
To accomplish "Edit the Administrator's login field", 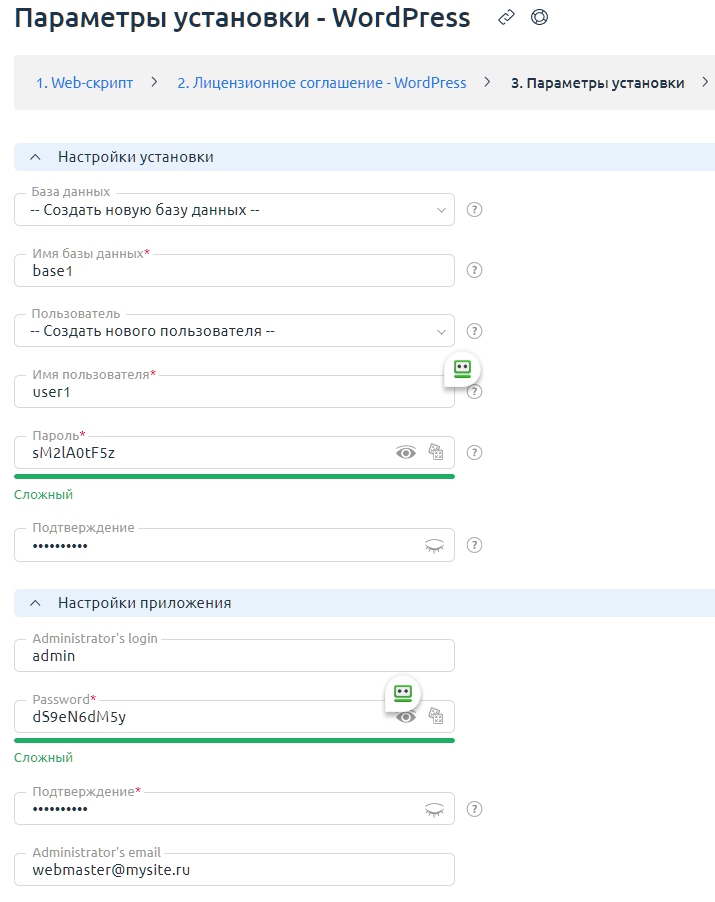I will (x=234, y=656).
